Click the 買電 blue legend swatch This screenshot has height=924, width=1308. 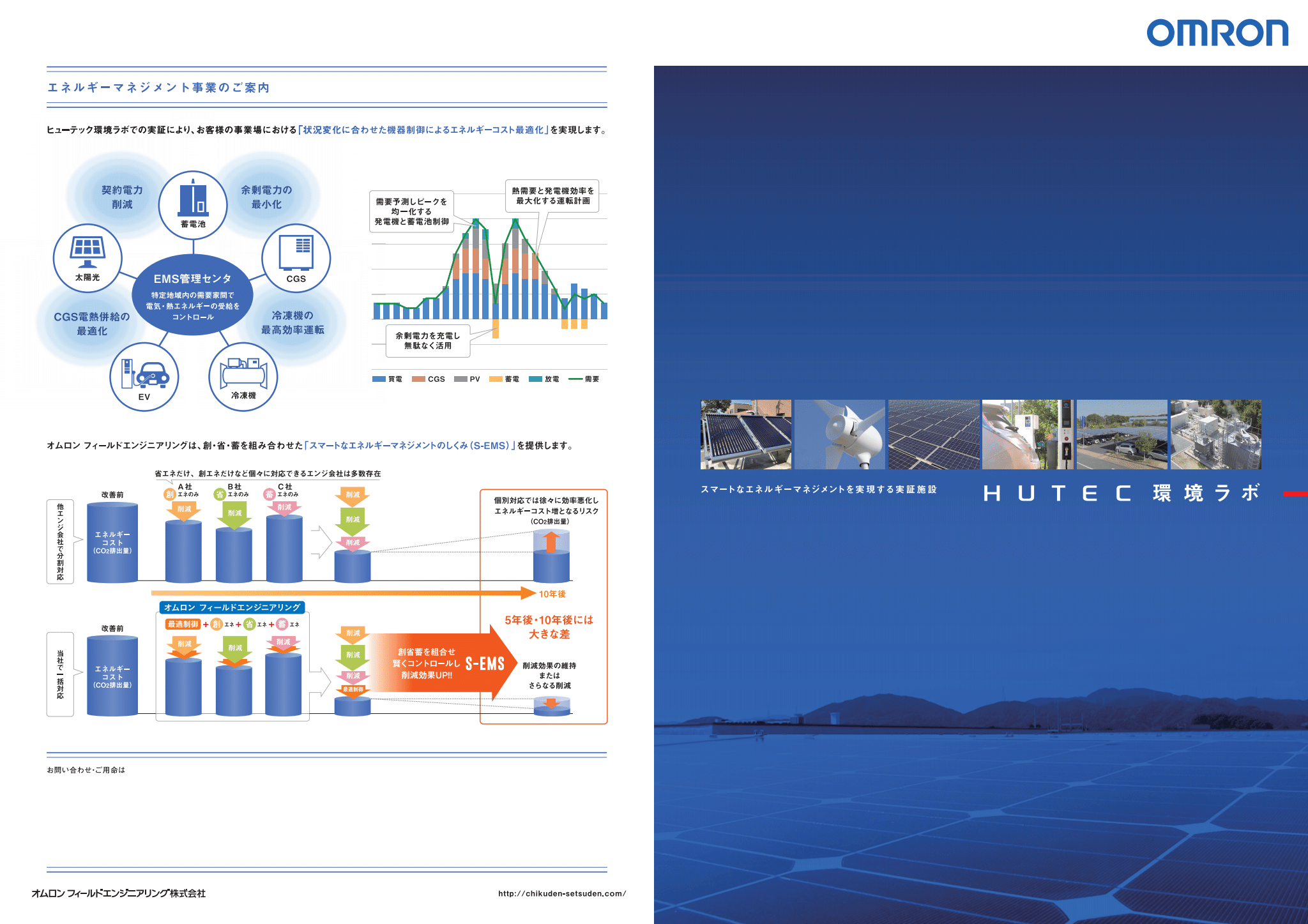[379, 379]
